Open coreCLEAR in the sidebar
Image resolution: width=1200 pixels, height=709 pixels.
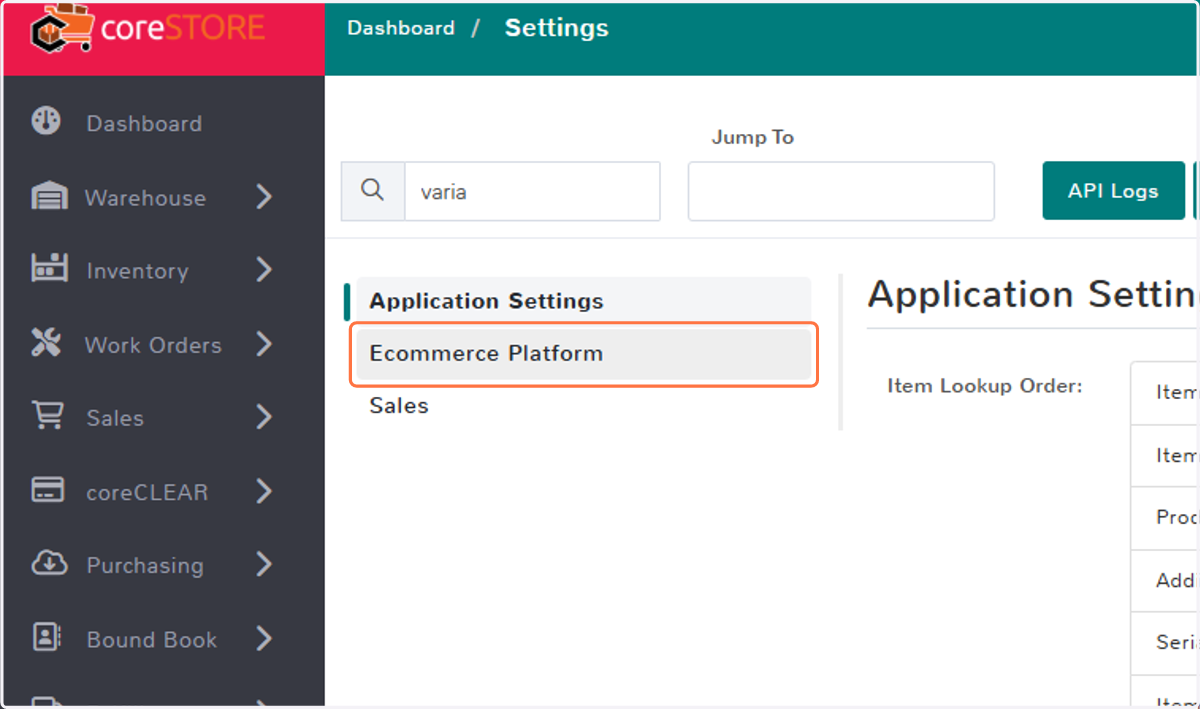[147, 492]
